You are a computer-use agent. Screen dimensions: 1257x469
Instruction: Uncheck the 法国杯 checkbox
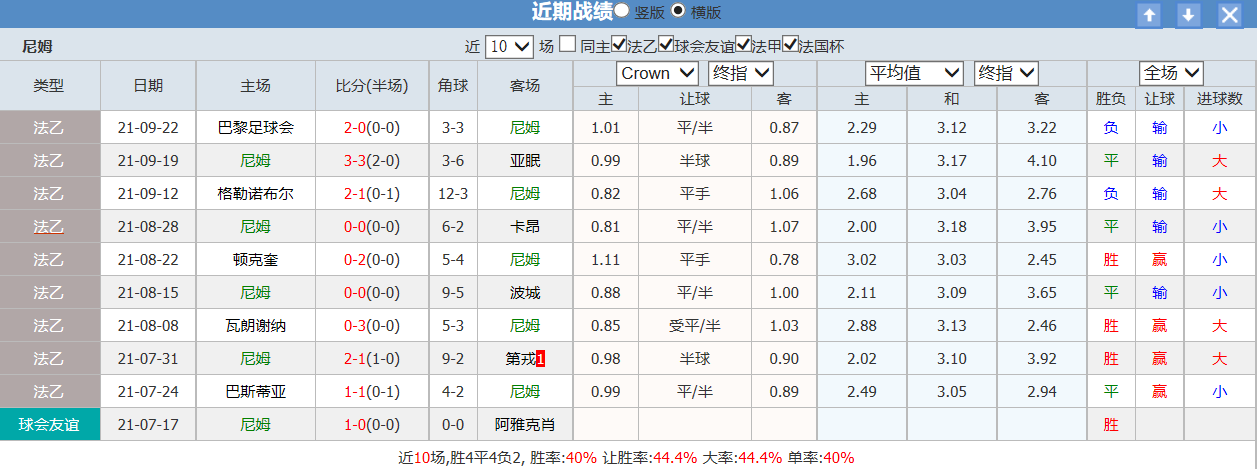790,44
